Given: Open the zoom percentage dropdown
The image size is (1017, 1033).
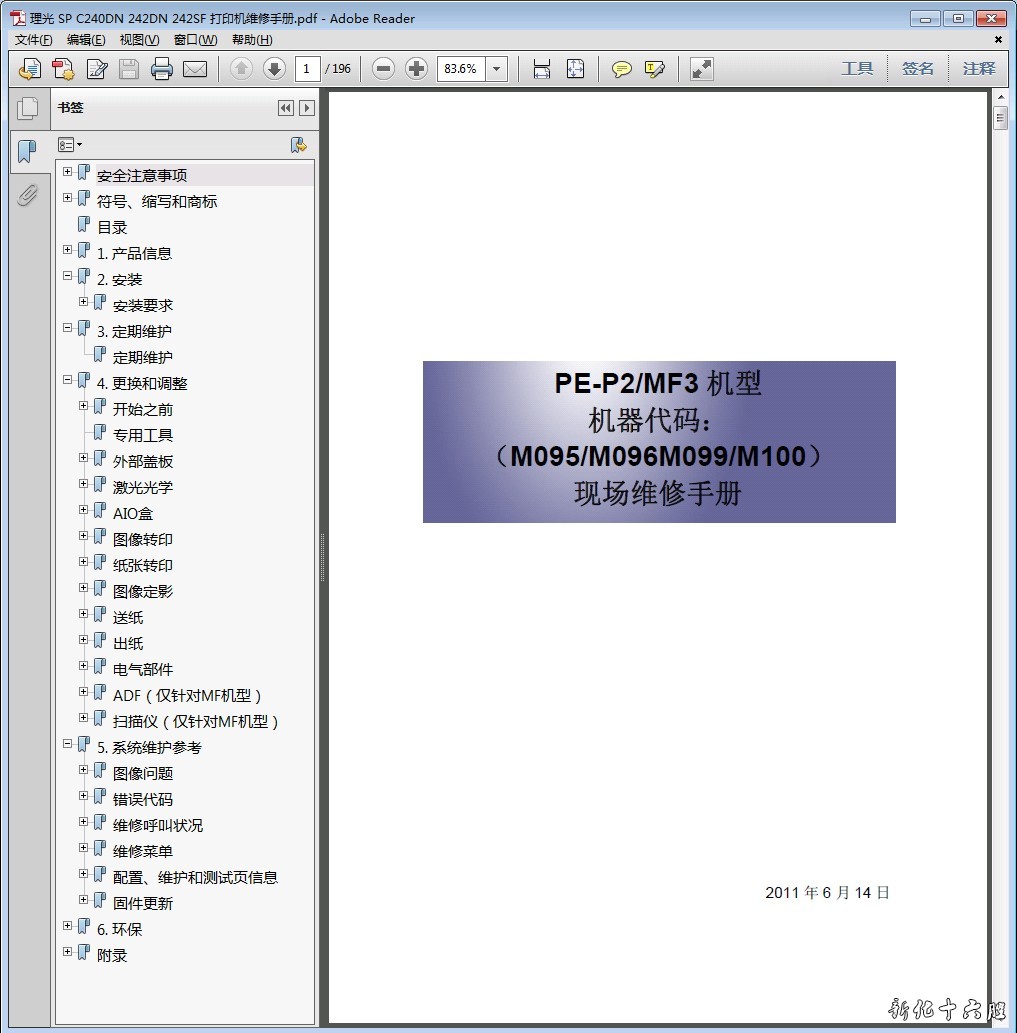Looking at the screenshot, I should click(497, 69).
